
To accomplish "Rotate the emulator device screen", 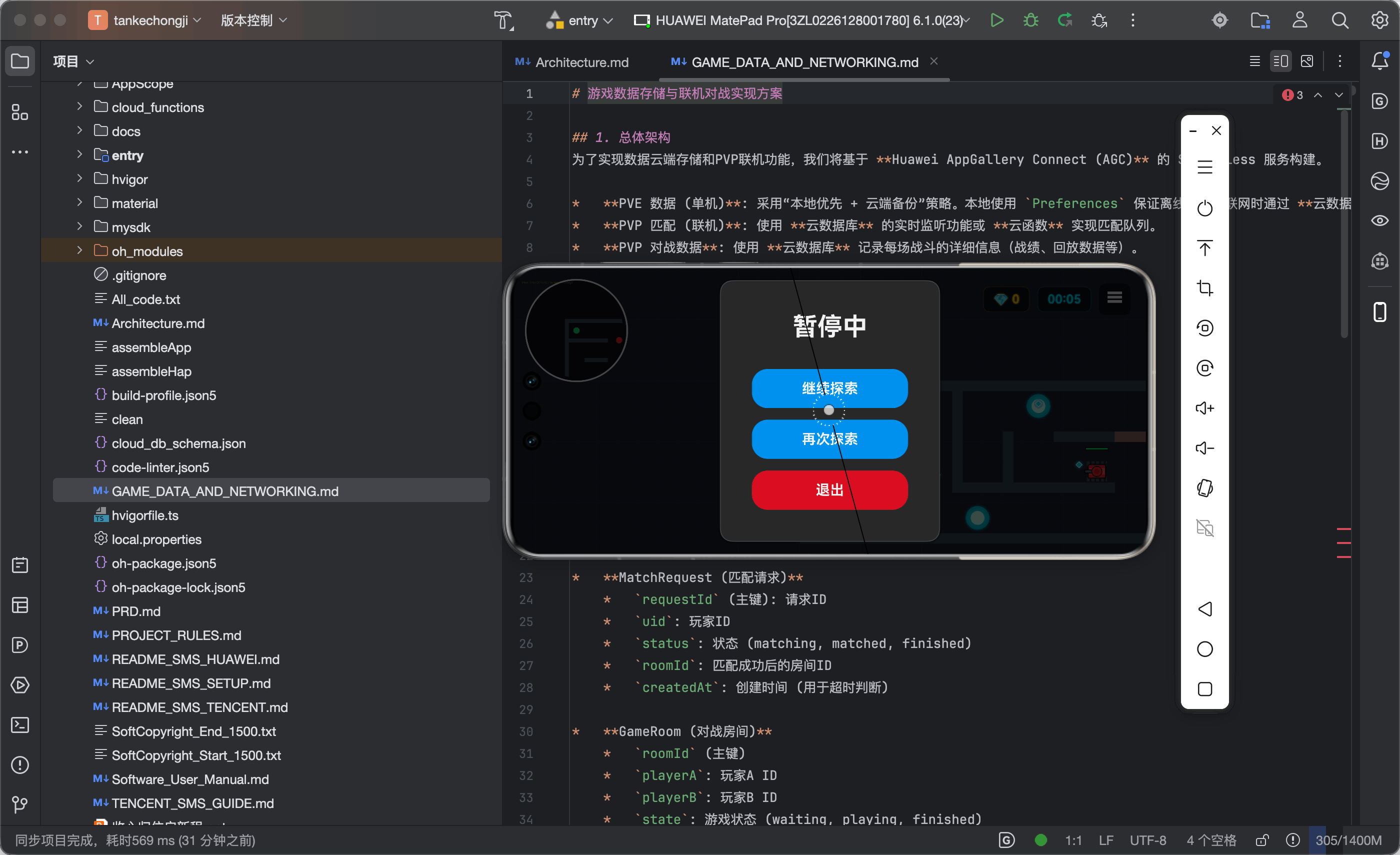I will pos(1204,488).
